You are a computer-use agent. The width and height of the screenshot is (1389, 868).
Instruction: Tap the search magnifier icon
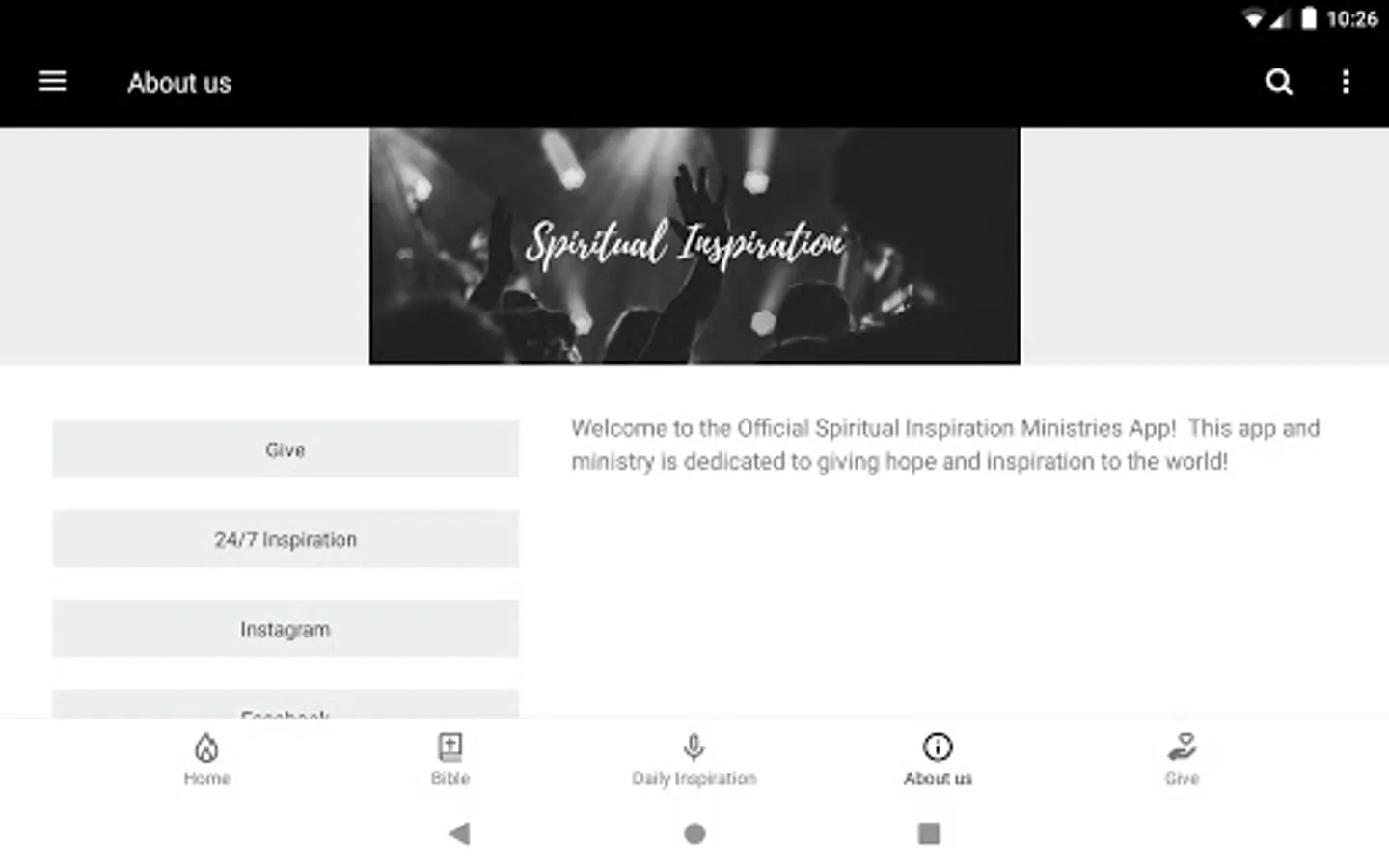click(x=1279, y=82)
